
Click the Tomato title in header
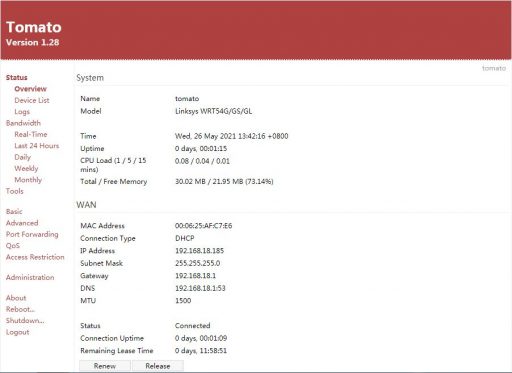pyautogui.click(x=34, y=27)
